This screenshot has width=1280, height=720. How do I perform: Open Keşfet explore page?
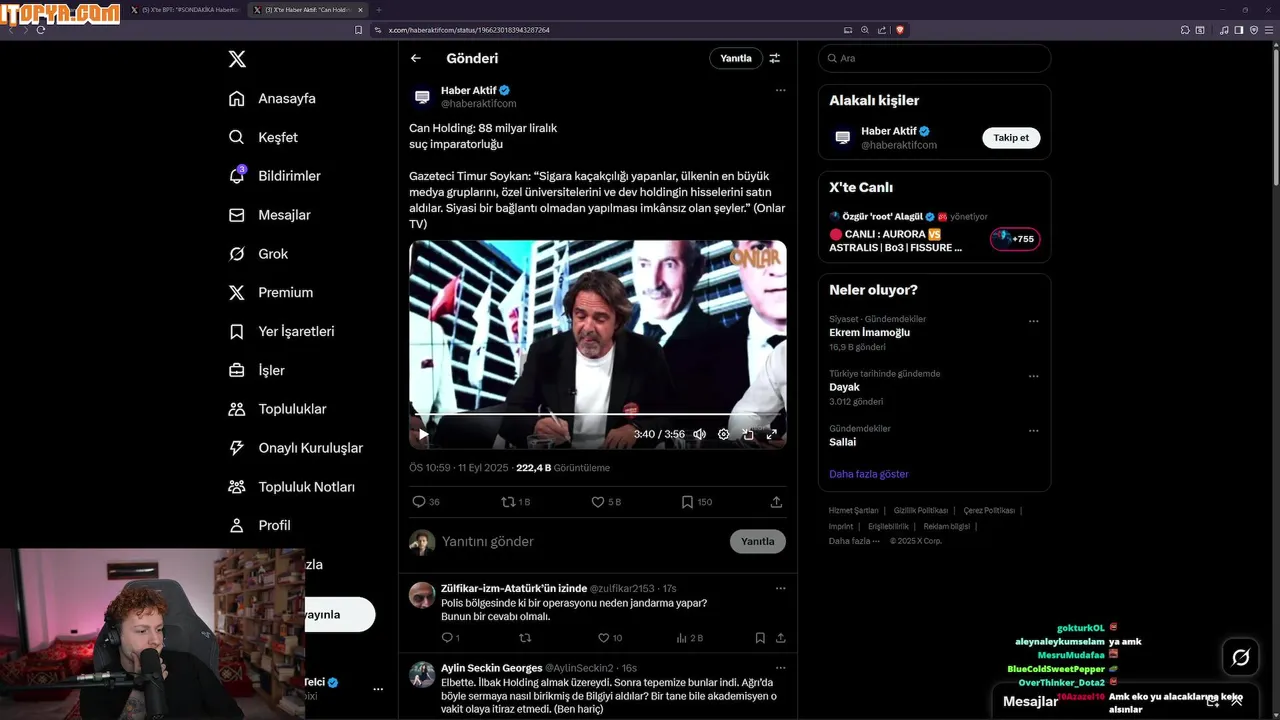[x=263, y=137]
